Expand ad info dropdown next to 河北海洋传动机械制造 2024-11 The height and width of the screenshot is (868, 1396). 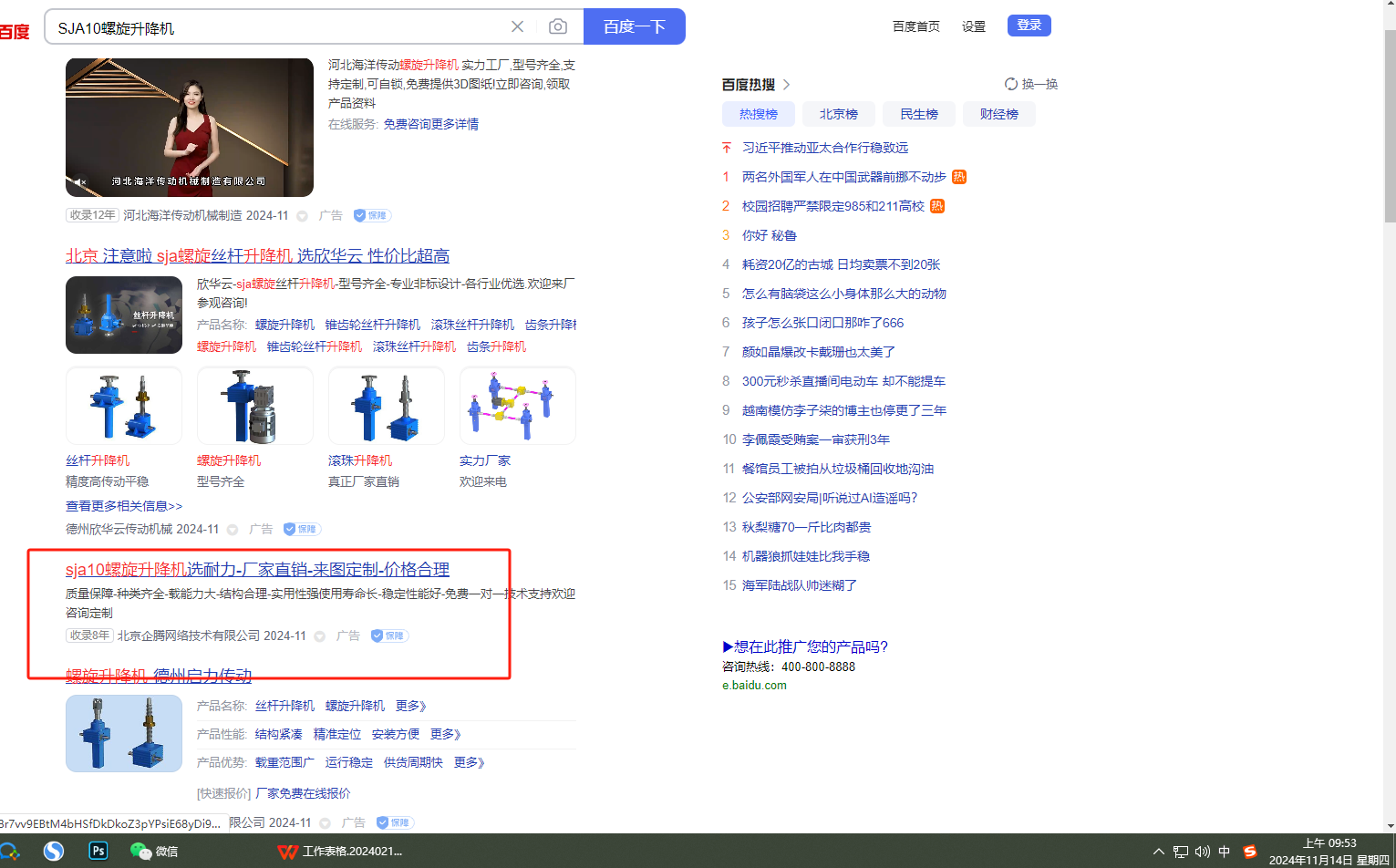coord(302,216)
